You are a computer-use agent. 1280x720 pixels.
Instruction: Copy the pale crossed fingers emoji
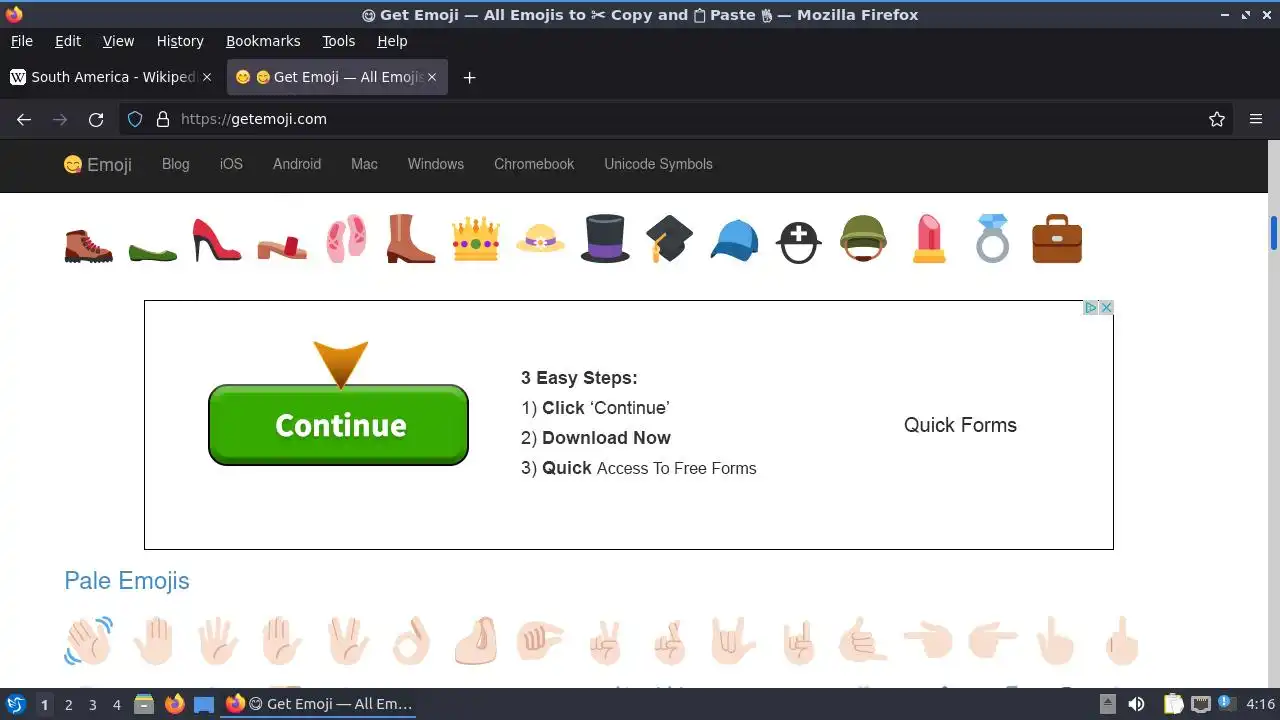click(x=669, y=641)
